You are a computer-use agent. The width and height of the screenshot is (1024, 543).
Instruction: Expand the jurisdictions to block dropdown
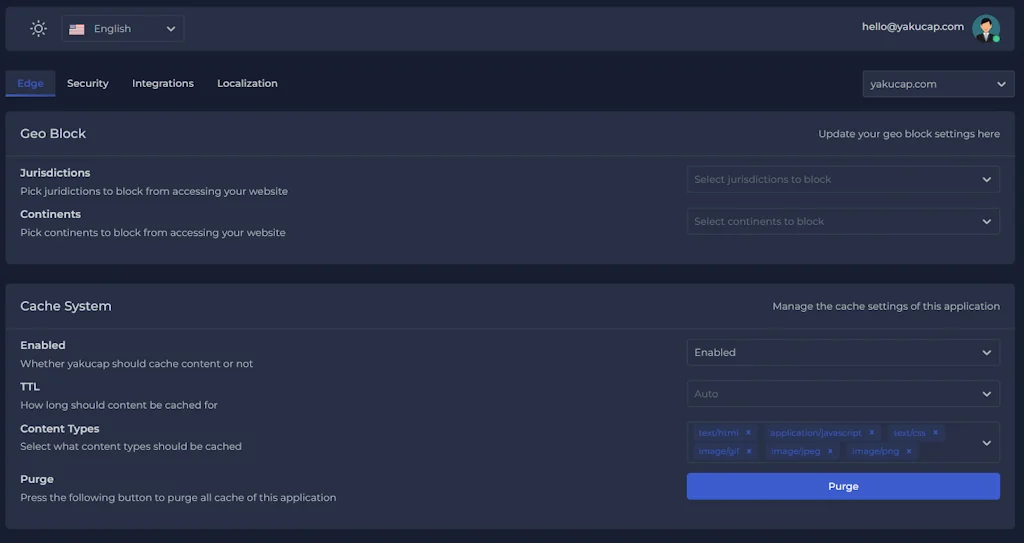(x=842, y=180)
